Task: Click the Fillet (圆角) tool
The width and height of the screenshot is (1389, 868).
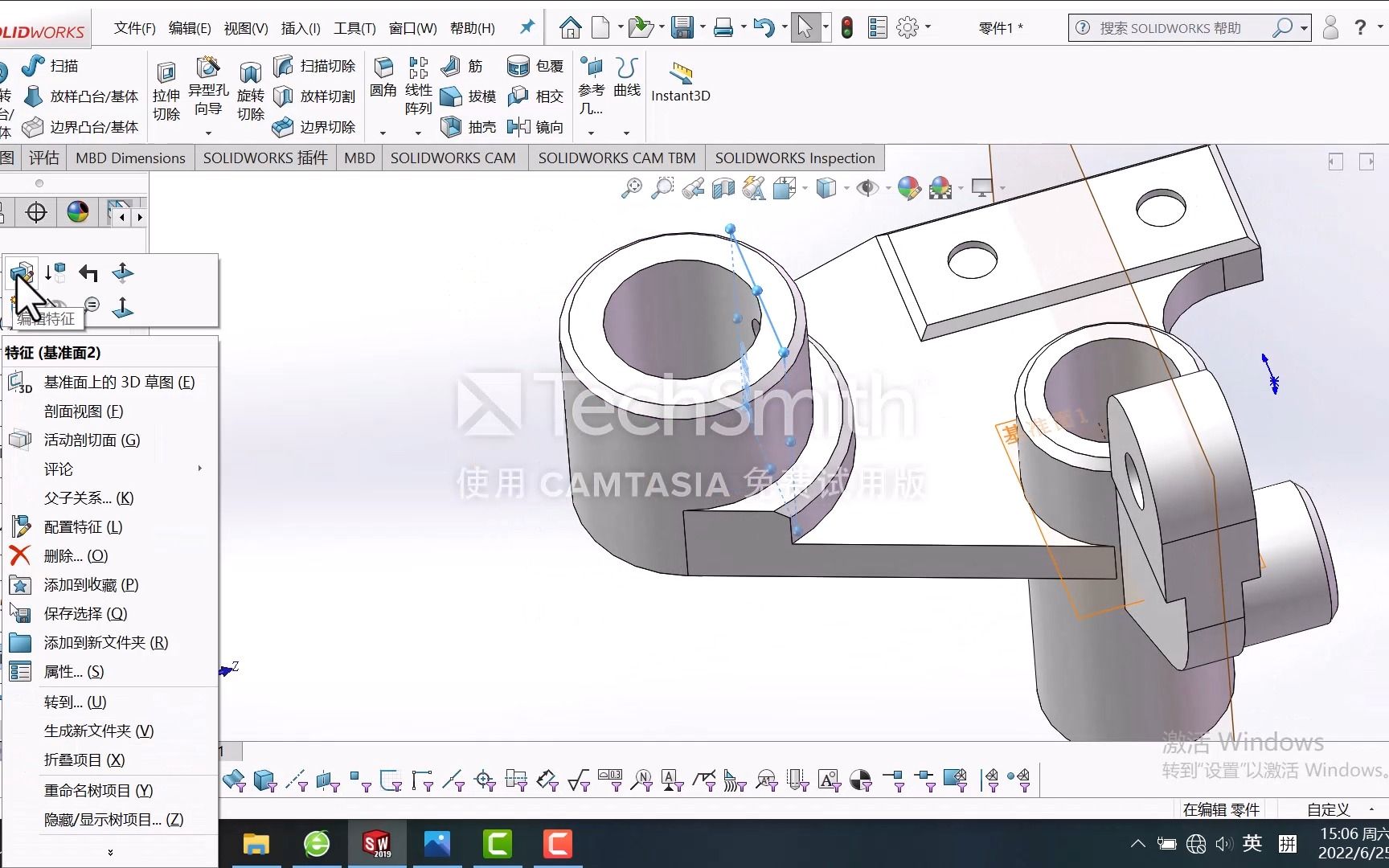Action: click(383, 78)
